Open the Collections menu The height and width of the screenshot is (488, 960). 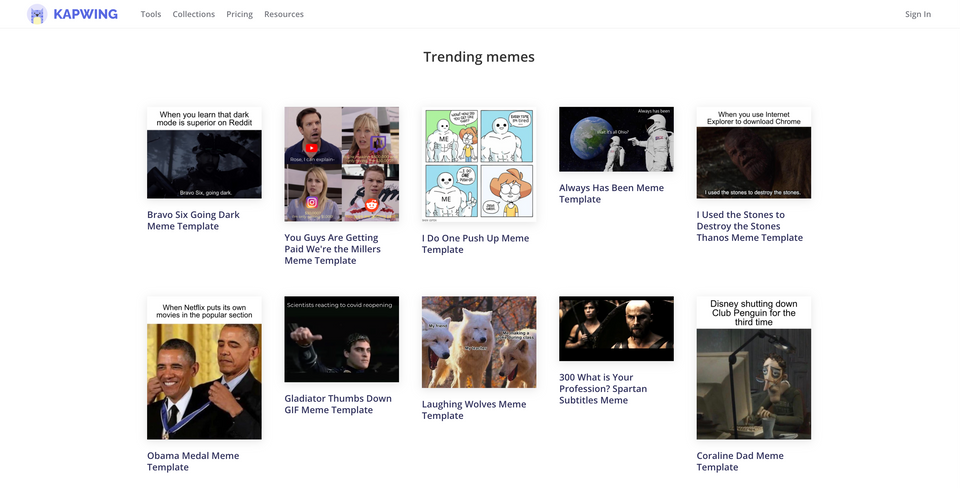coord(193,15)
